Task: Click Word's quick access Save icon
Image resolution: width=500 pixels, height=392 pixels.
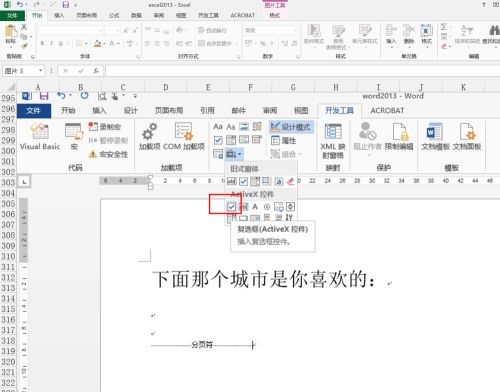Action: pos(44,96)
